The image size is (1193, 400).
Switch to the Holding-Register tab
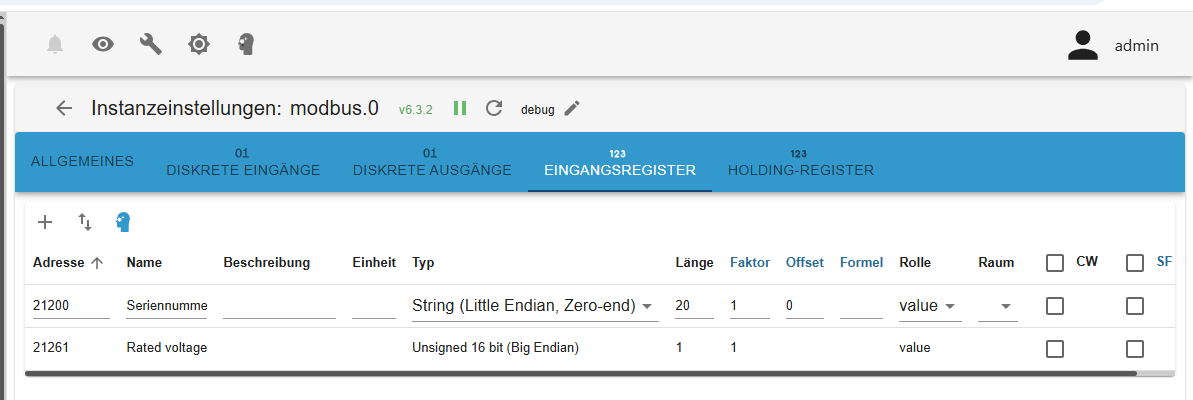(x=800, y=163)
